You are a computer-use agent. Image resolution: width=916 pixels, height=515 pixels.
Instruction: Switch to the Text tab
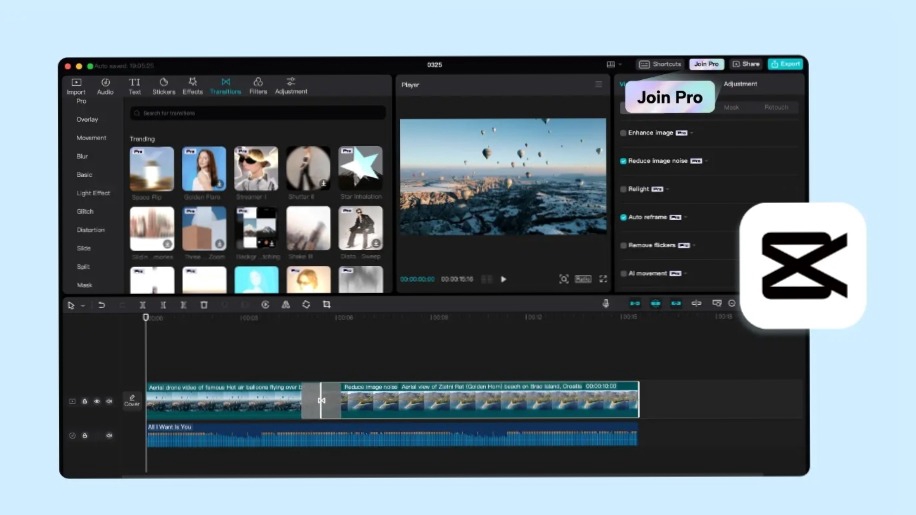134,86
